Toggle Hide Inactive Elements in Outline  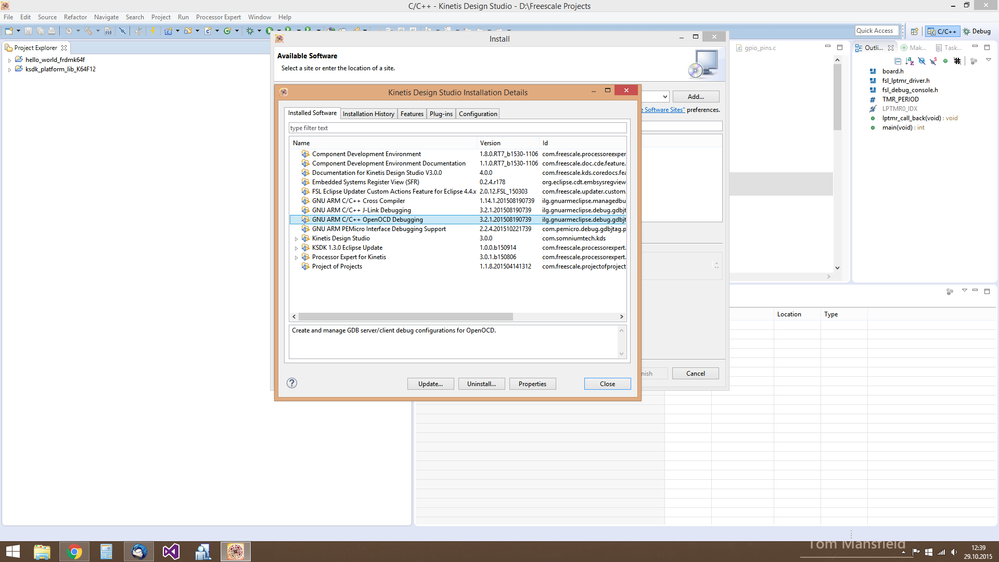point(957,61)
